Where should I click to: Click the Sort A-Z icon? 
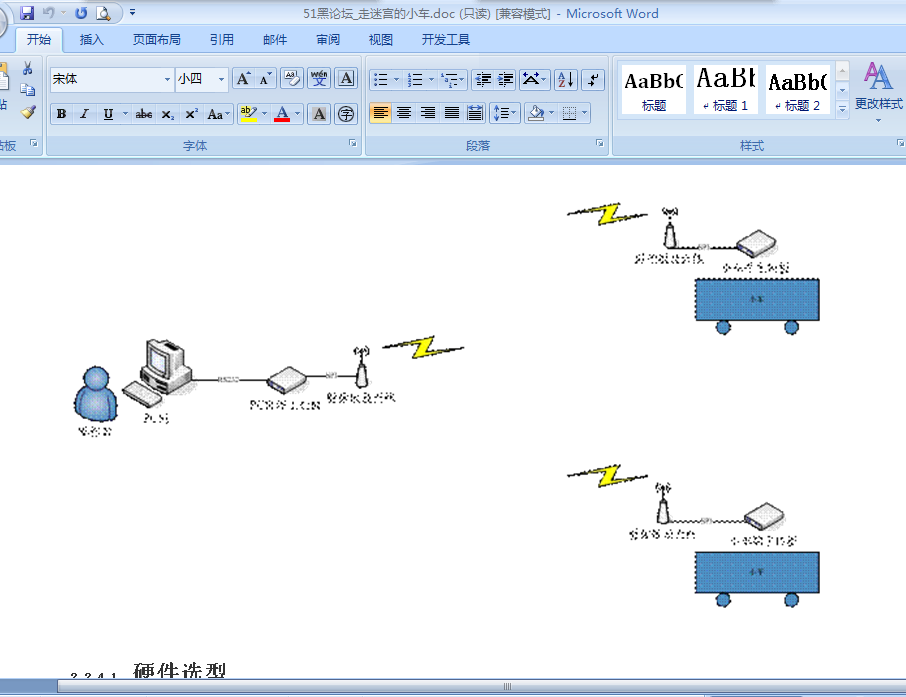[565, 79]
